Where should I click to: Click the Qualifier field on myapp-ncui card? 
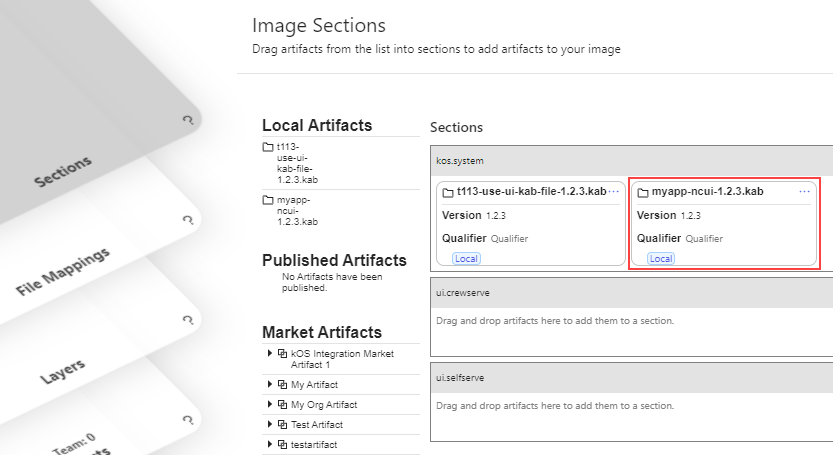click(704, 239)
